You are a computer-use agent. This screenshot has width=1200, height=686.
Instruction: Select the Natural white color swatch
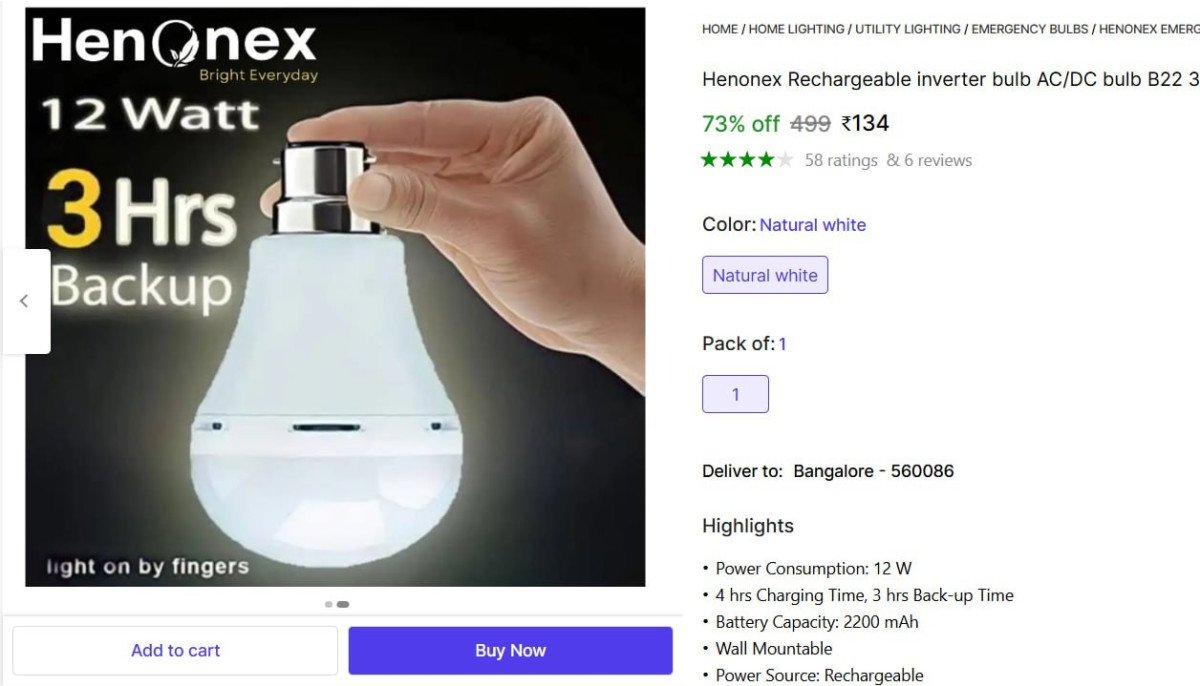[765, 274]
